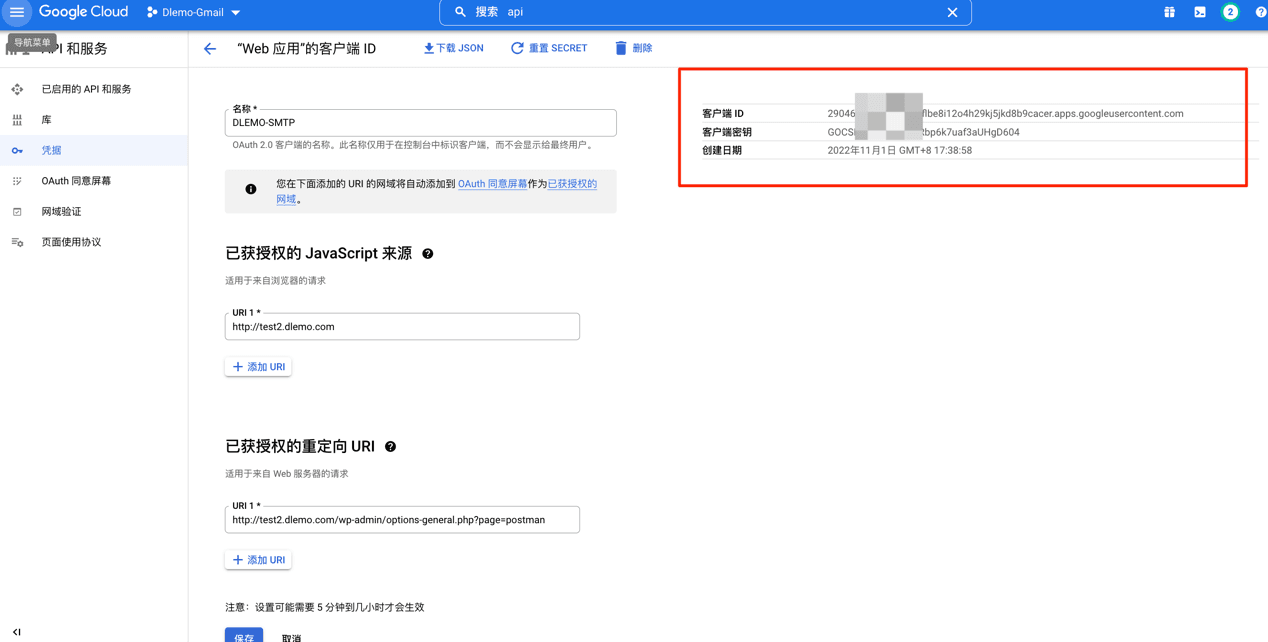
Task: Click 重置 SECRET button
Action: 549,48
